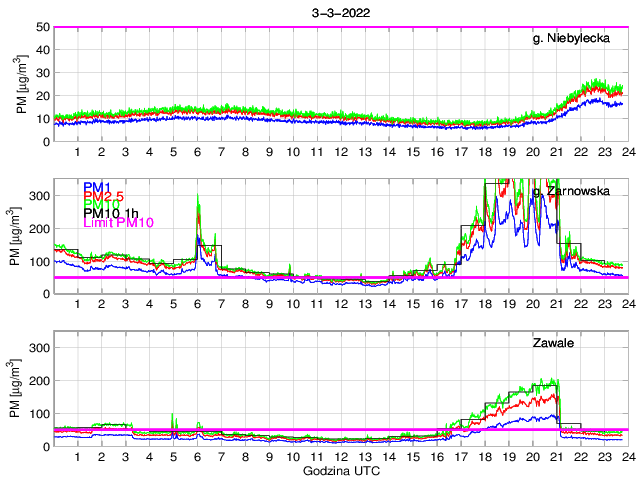Select the PM2.5 legend entry
The height and width of the screenshot is (480, 640).
103,196
